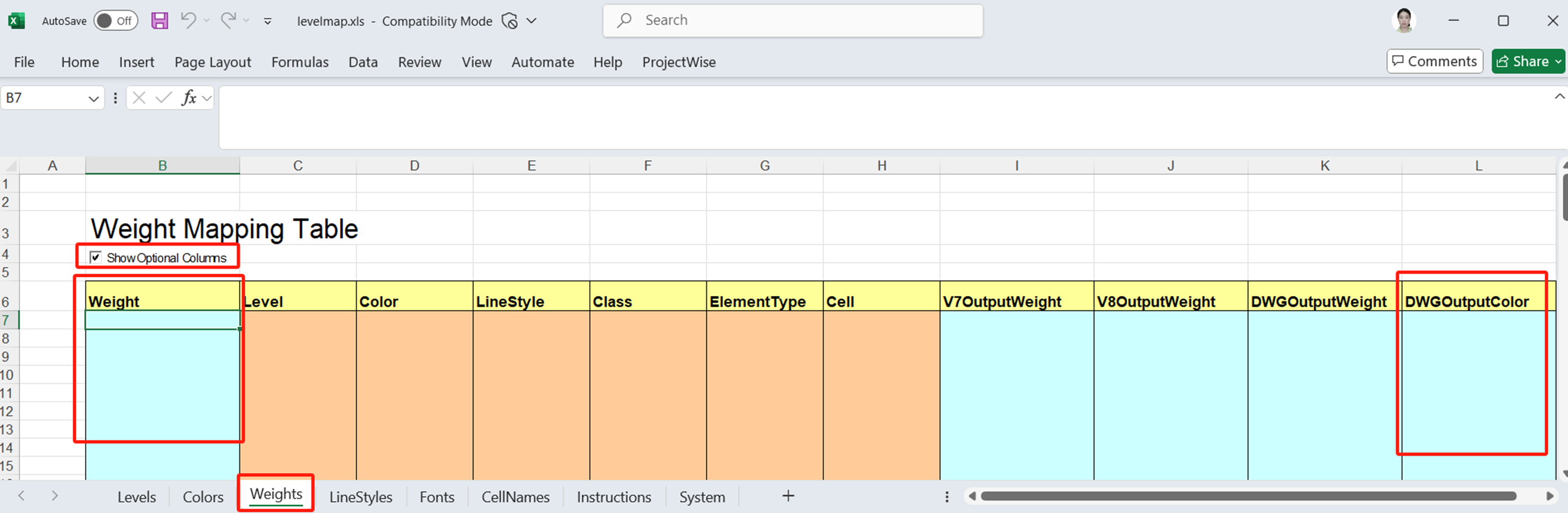Image resolution: width=1568 pixels, height=513 pixels.
Task: Open Customize Quick Access Toolbar dropdown
Action: tap(267, 21)
